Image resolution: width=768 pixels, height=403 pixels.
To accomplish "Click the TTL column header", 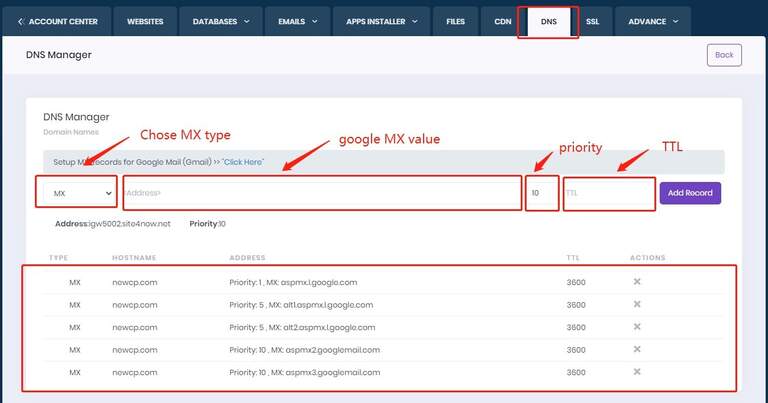I will click(x=573, y=258).
